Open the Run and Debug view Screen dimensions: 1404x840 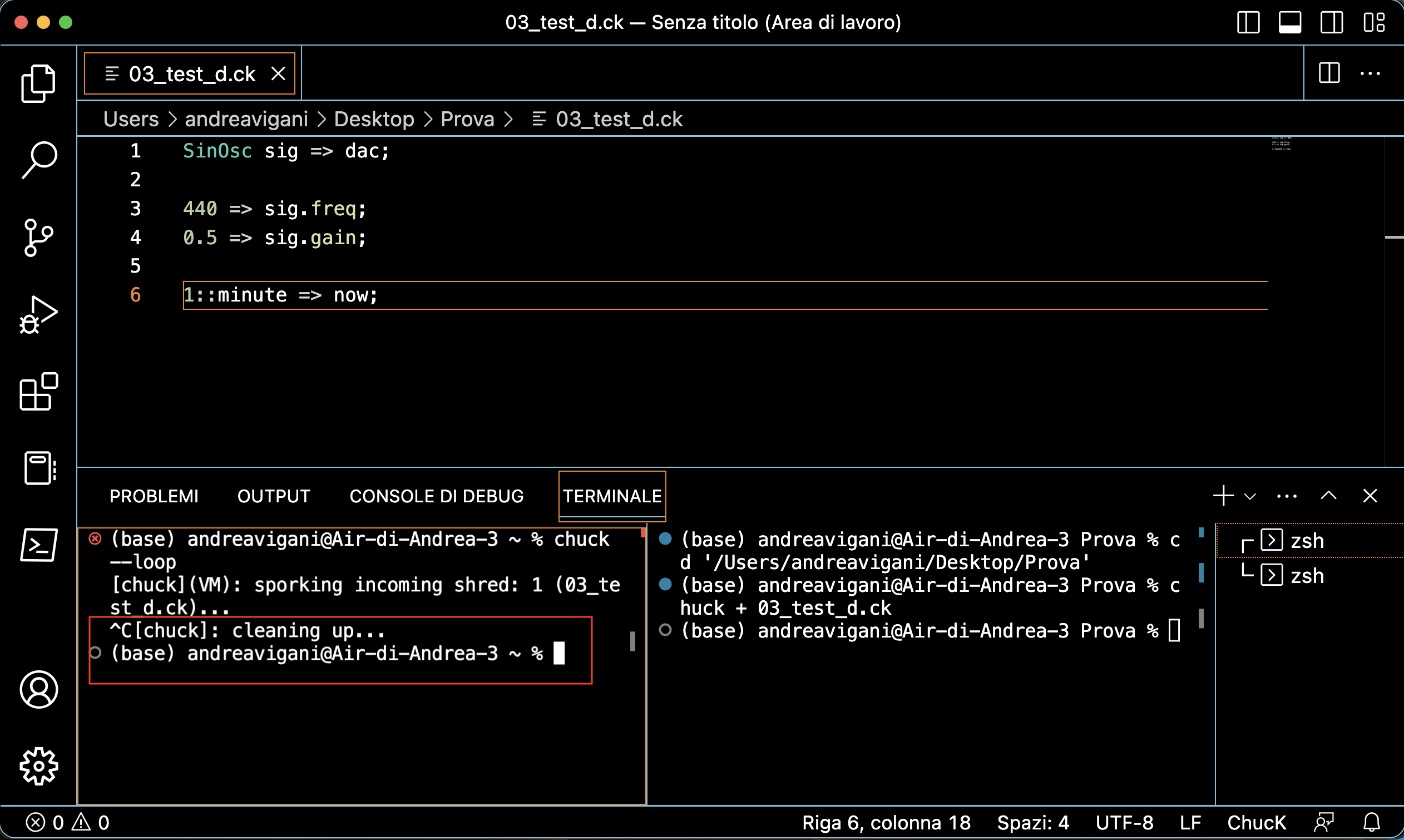pos(38,314)
